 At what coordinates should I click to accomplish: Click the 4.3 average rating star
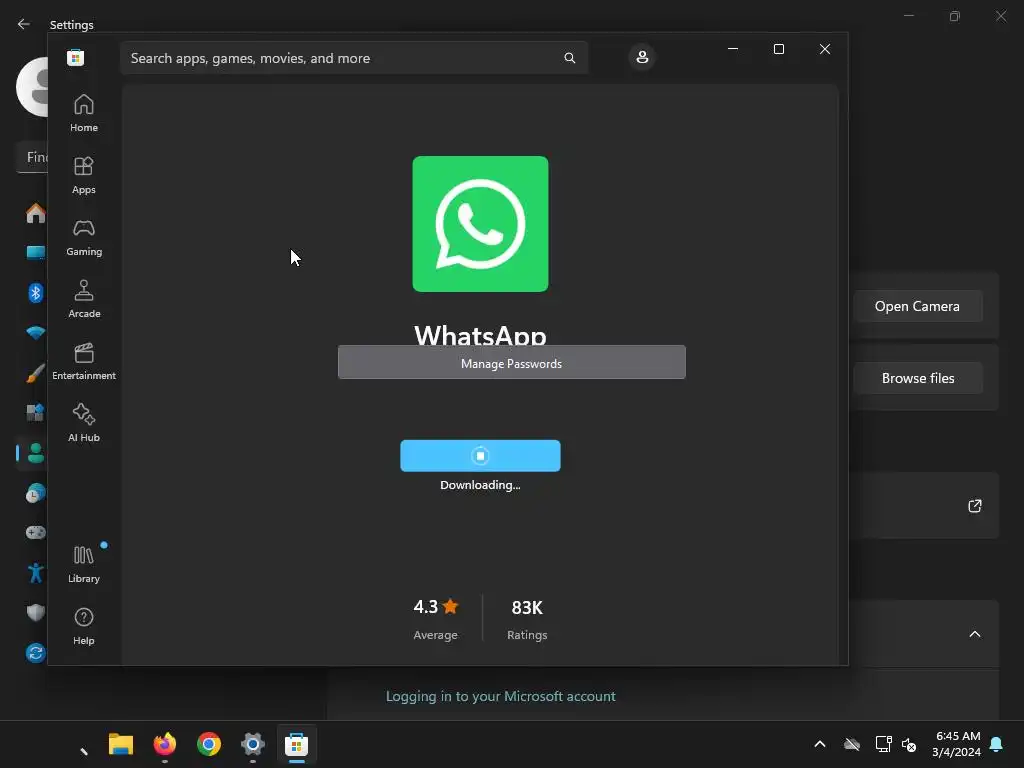tap(450, 607)
